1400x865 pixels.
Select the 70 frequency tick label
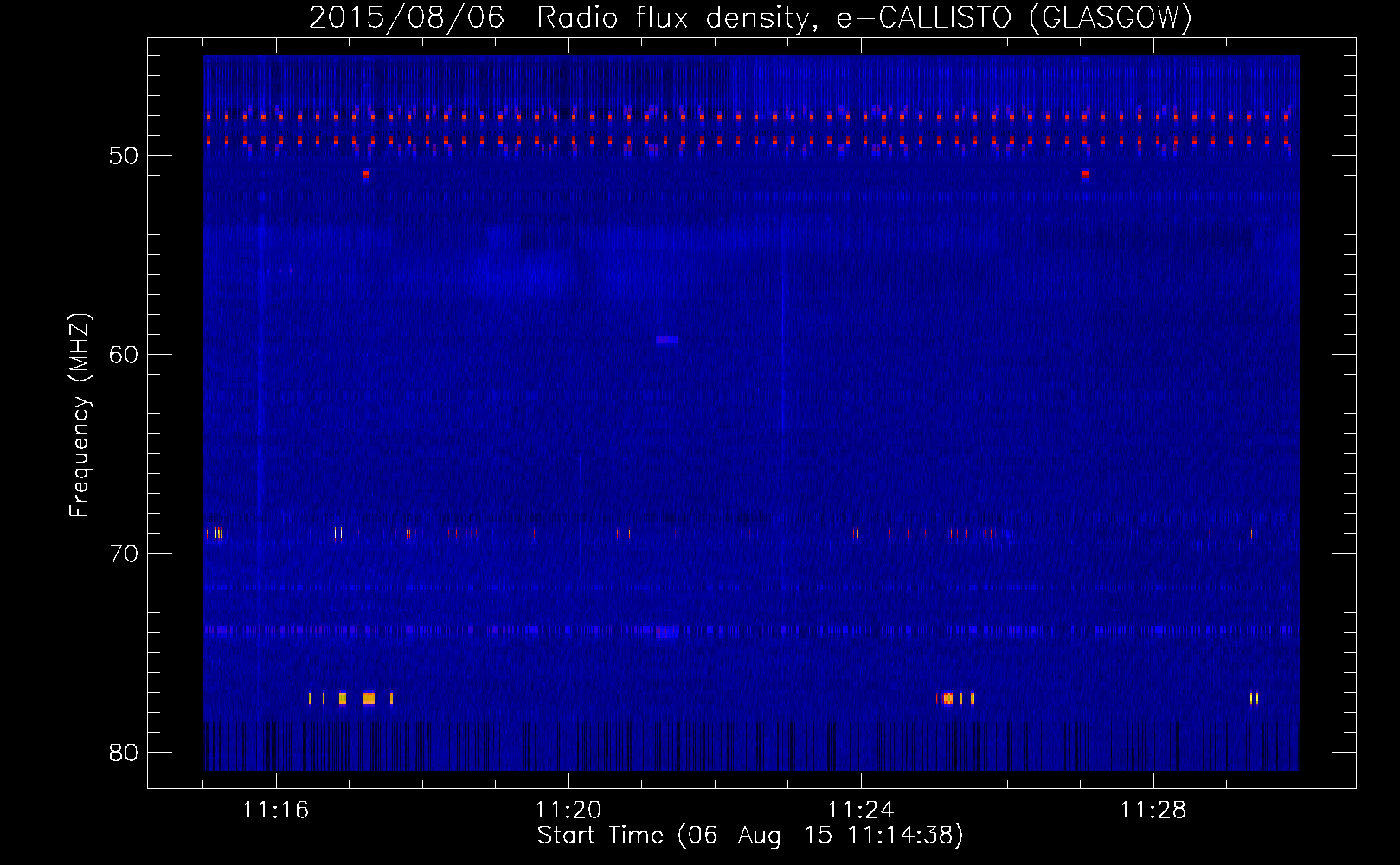pyautogui.click(x=124, y=554)
